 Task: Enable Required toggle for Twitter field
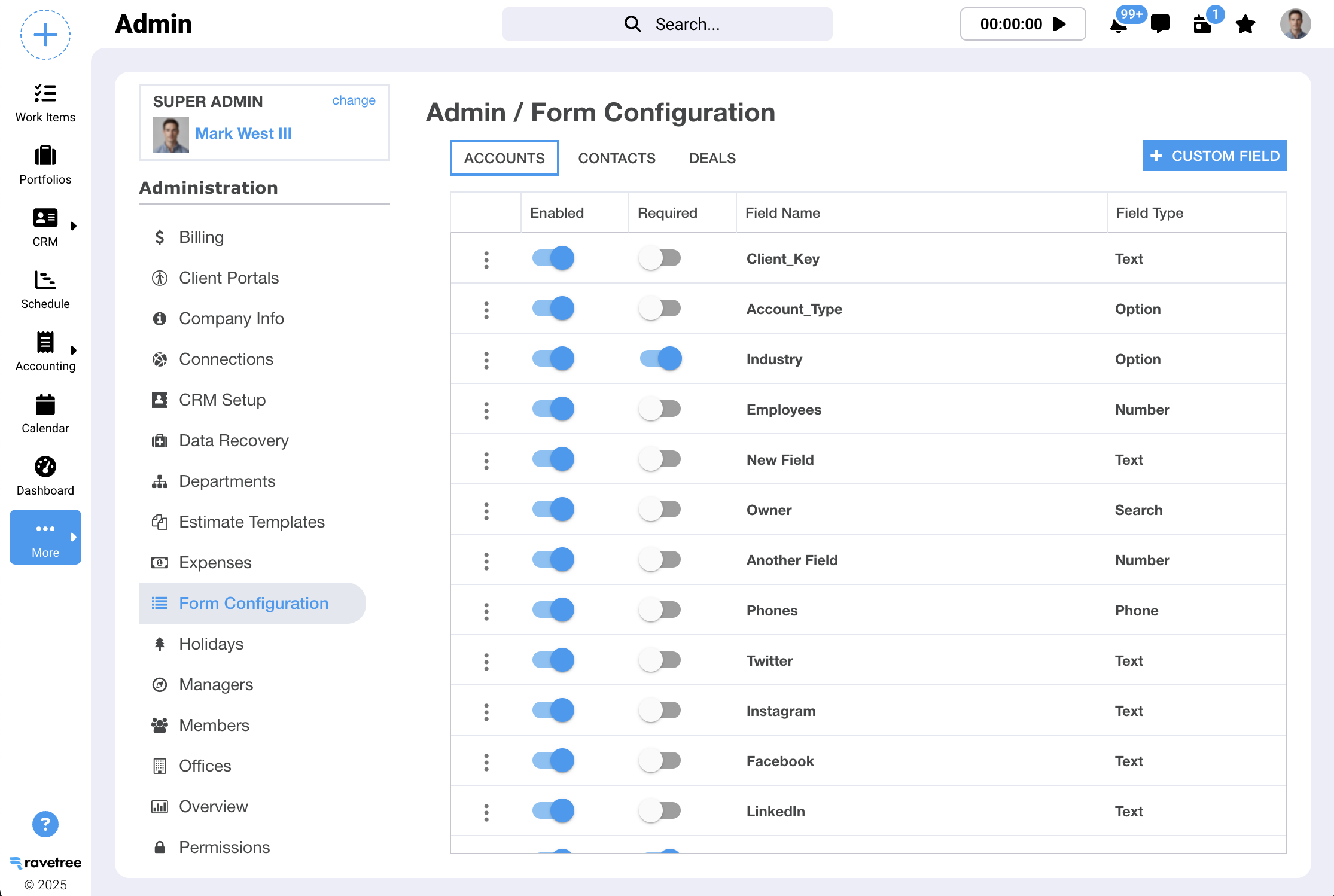(x=660, y=660)
